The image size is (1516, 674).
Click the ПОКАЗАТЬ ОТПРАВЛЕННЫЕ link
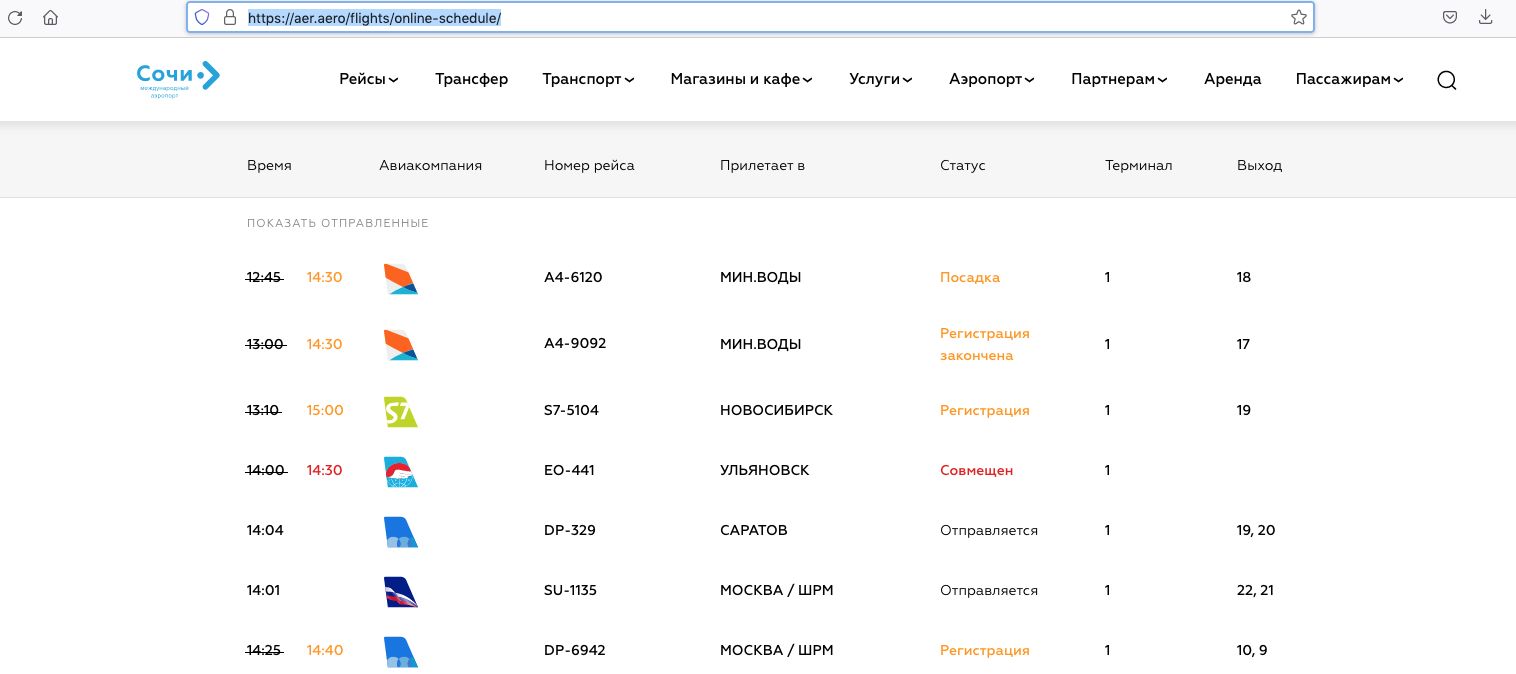coord(338,223)
